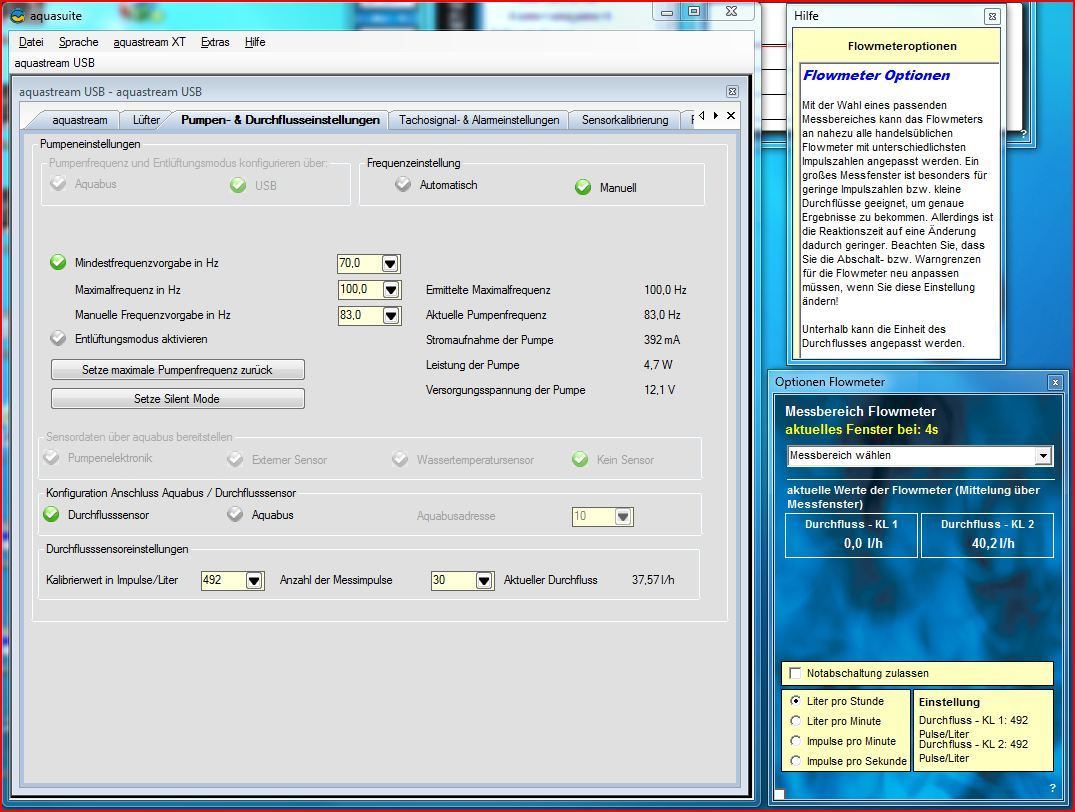Select the Pumpen- & Durchflusseinstellungen tab

[x=280, y=120]
